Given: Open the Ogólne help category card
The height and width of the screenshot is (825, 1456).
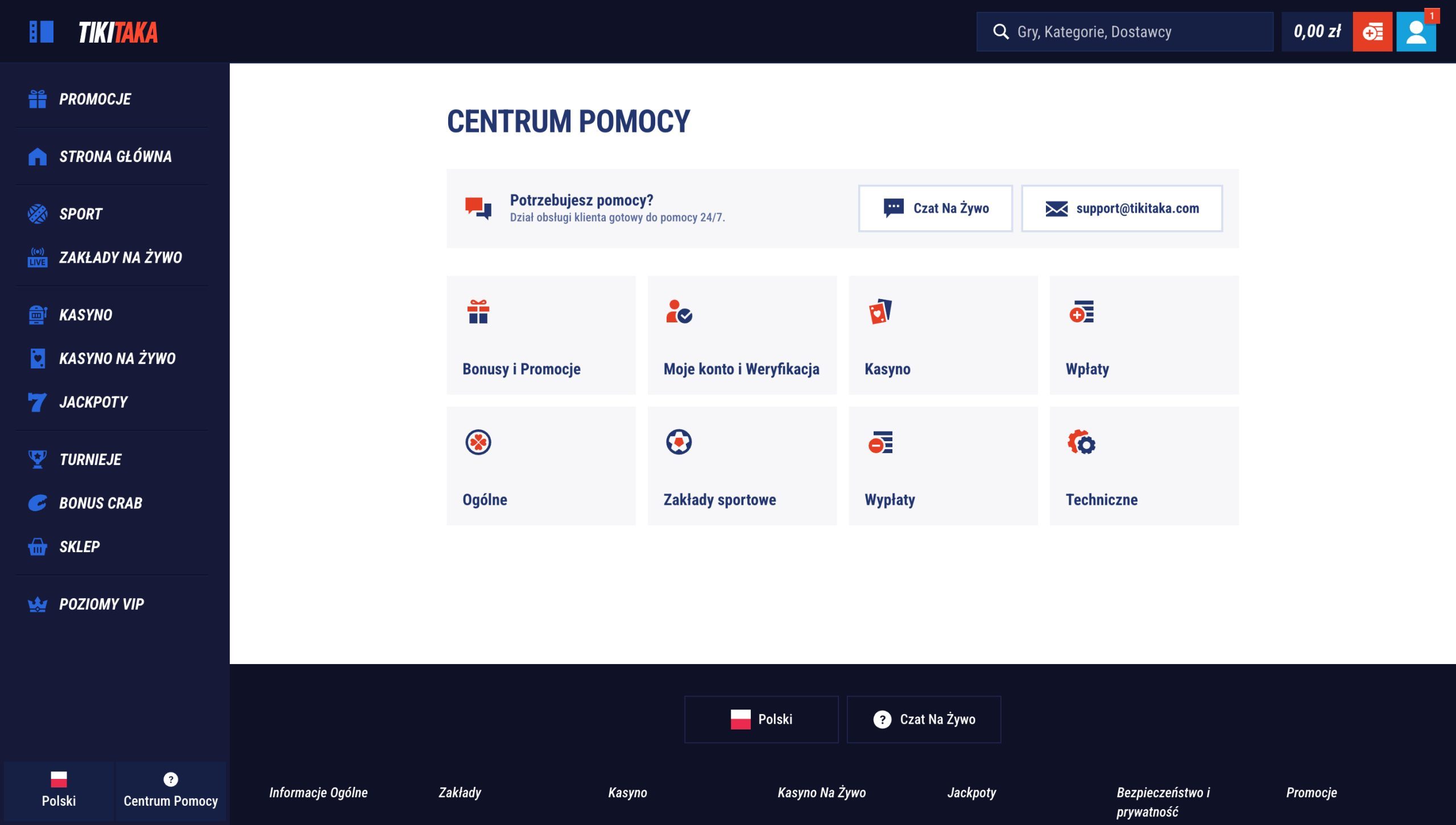Looking at the screenshot, I should pos(541,466).
